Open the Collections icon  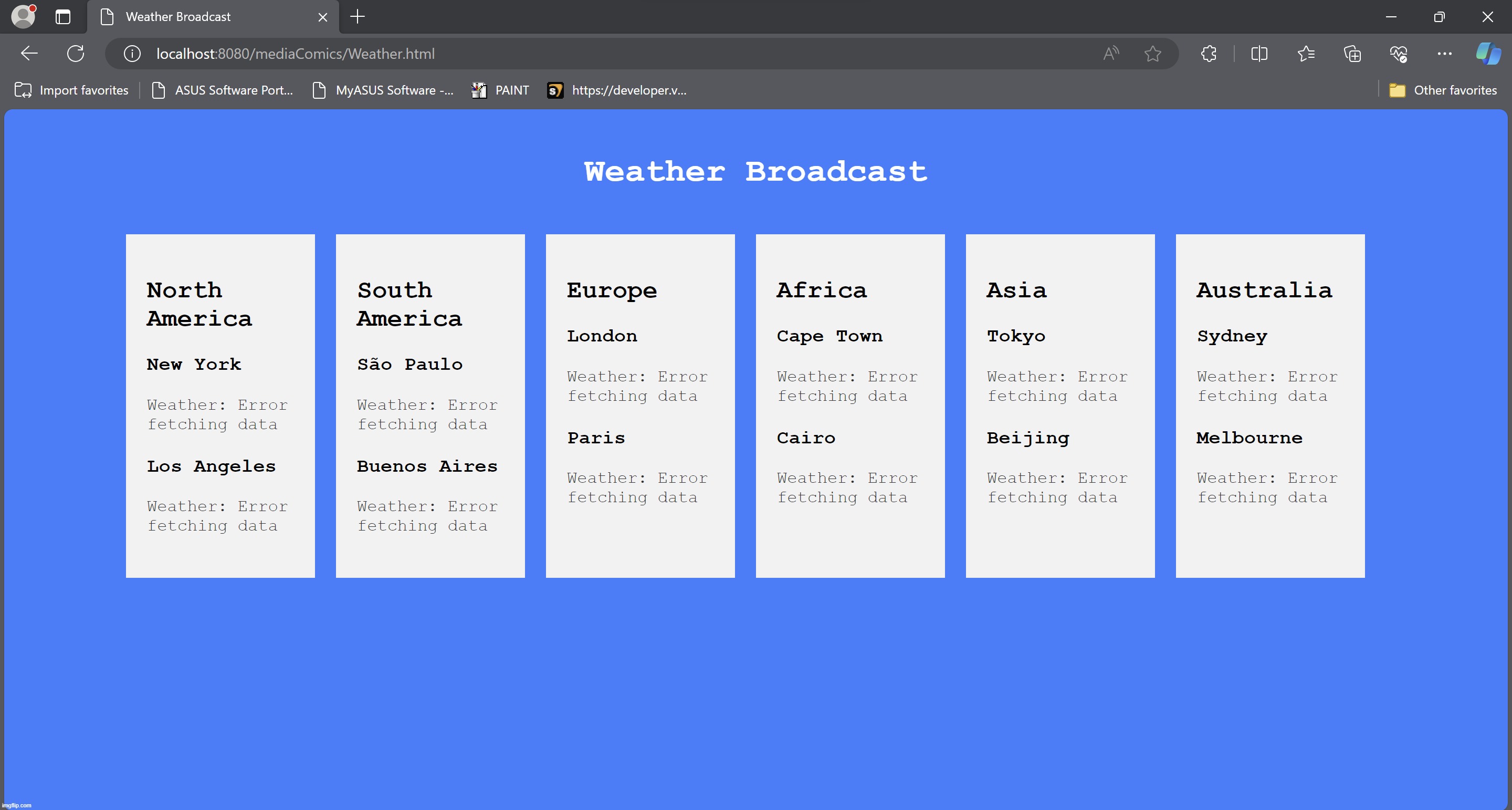pyautogui.click(x=1352, y=54)
